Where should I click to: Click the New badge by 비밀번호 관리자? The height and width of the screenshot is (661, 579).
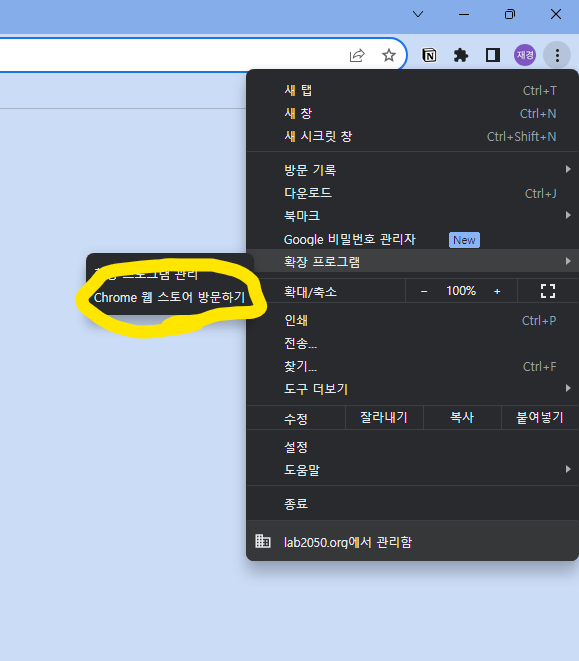[x=464, y=240]
